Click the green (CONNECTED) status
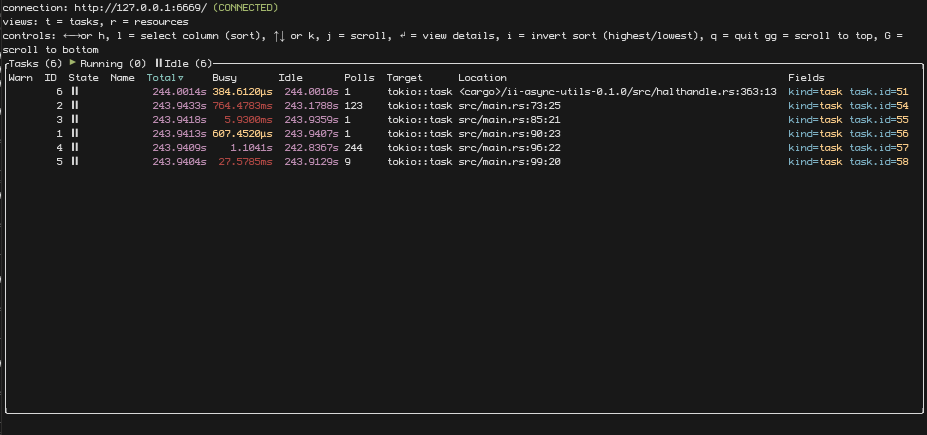Viewport: 927px width, 435px height. (x=245, y=8)
